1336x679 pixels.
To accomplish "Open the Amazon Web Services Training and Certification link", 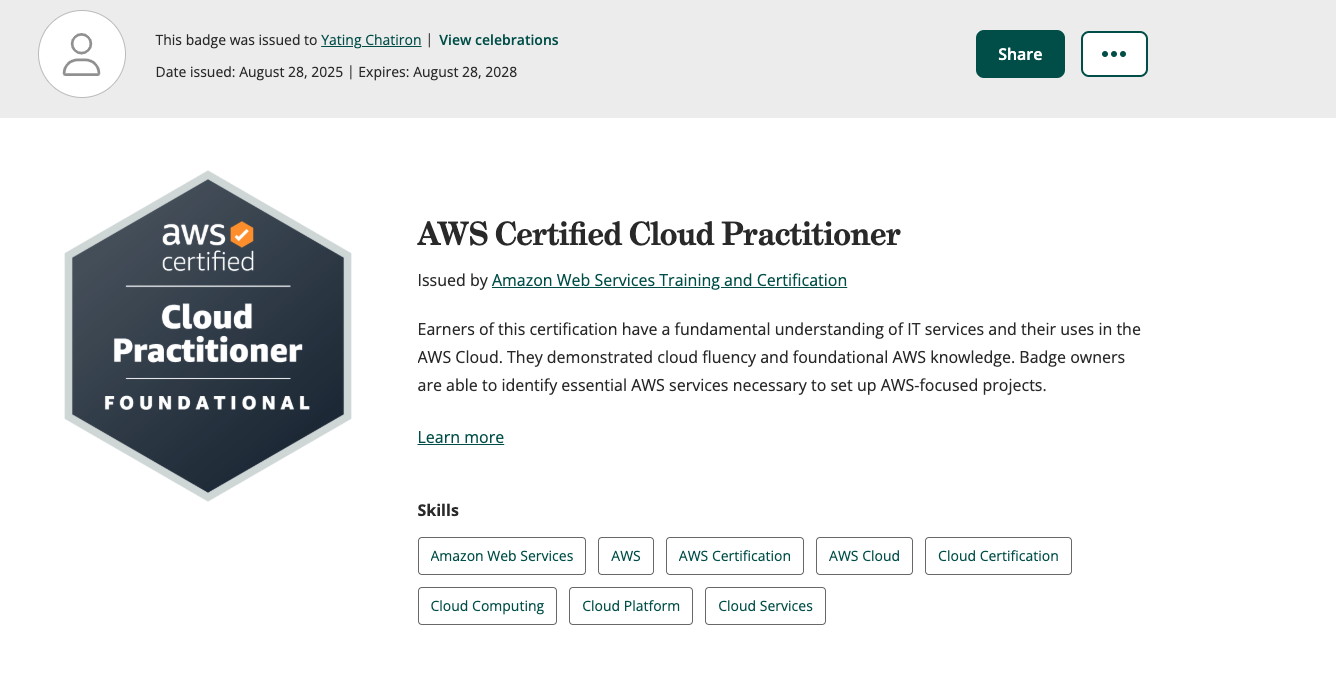I will coord(669,280).
